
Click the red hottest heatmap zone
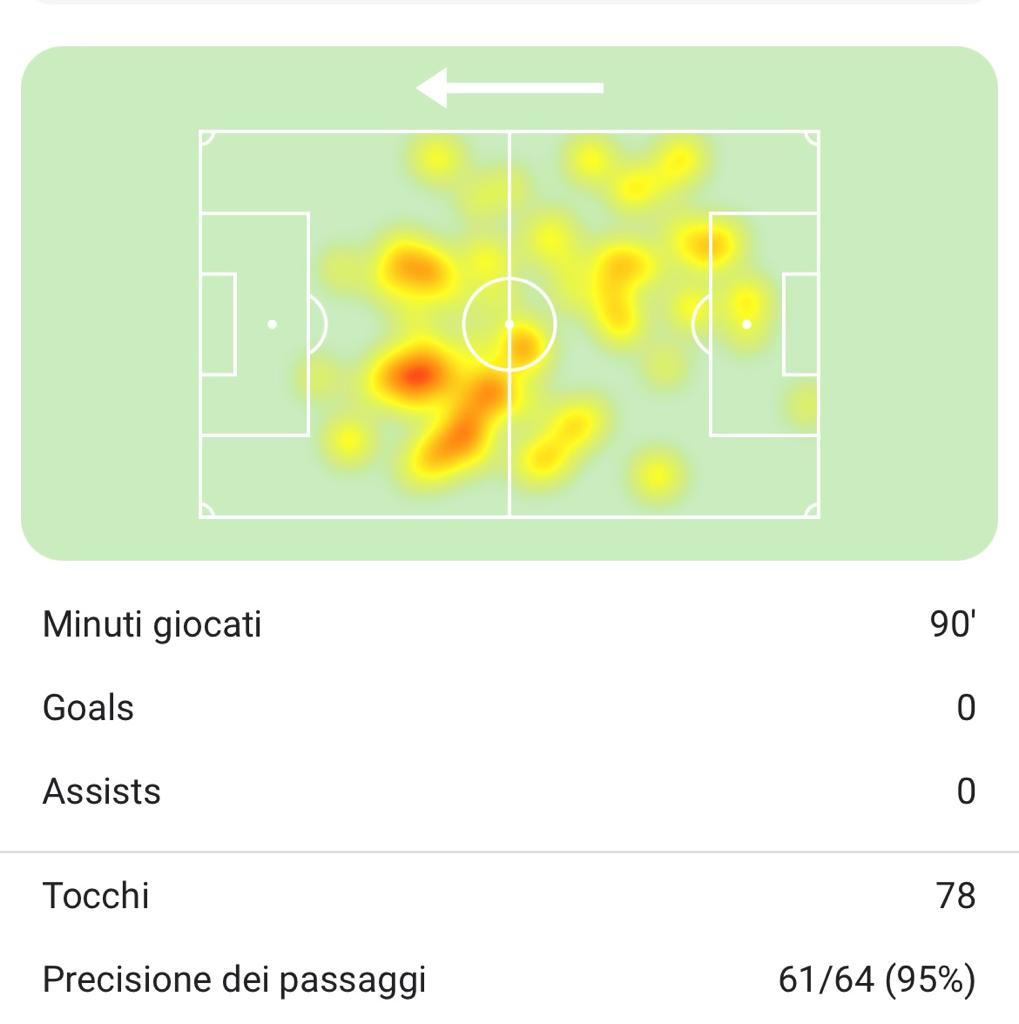click(x=415, y=375)
